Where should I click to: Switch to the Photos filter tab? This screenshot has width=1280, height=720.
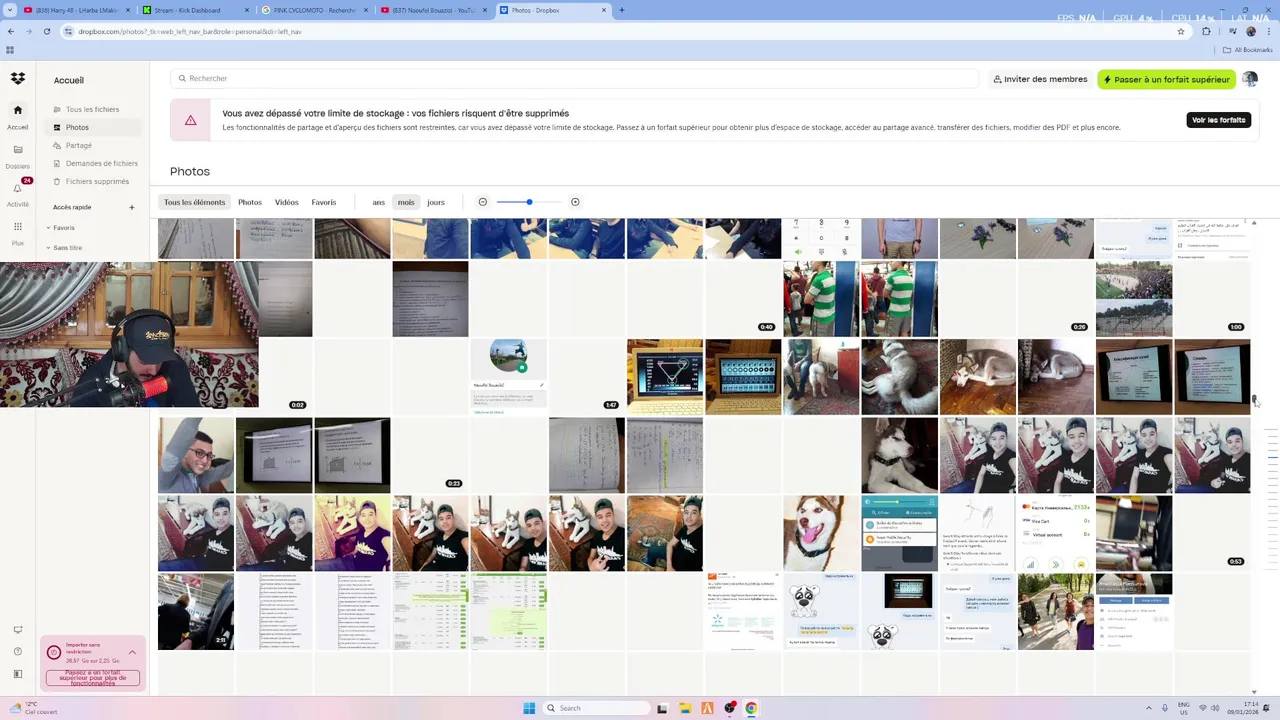250,202
